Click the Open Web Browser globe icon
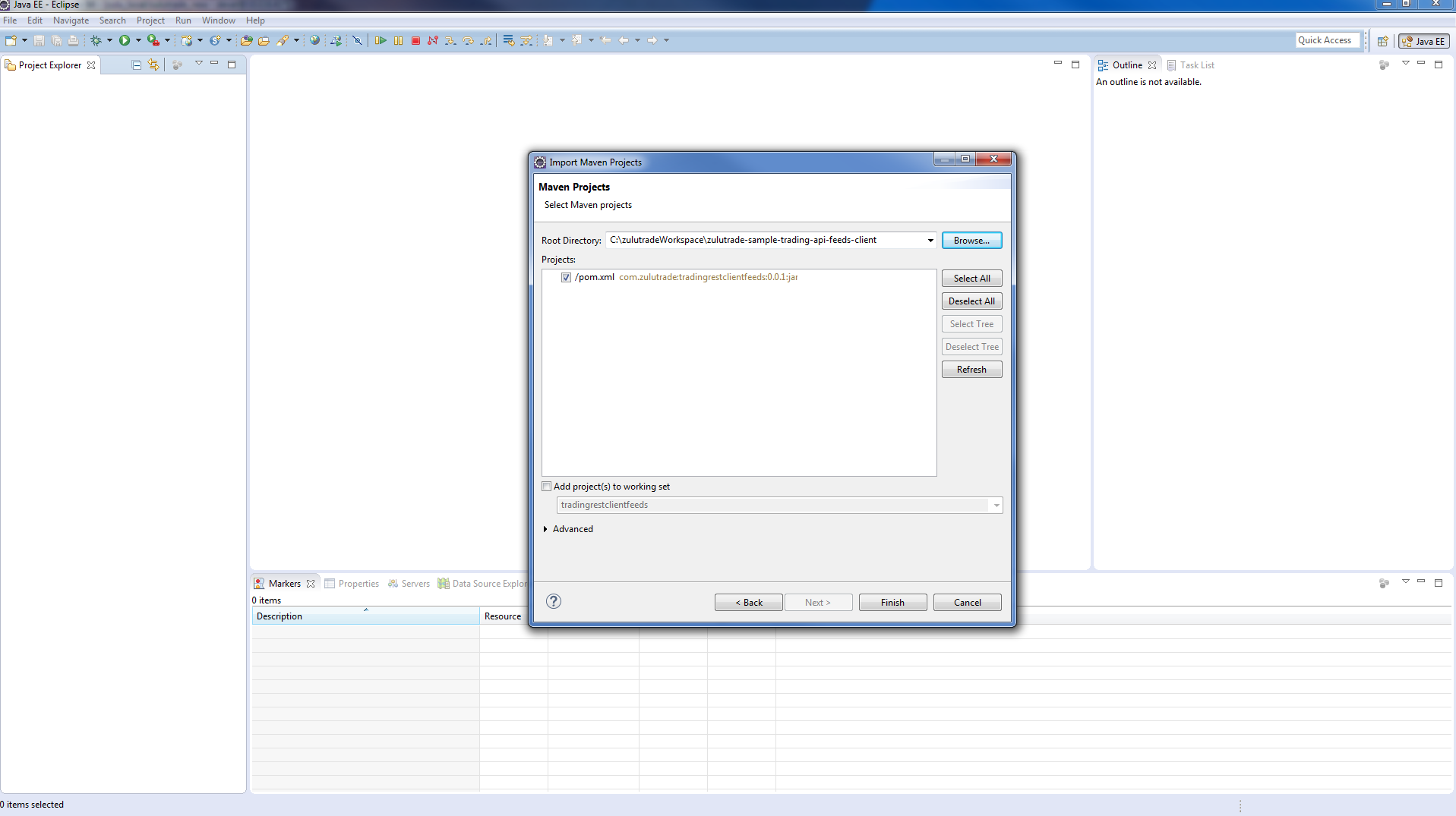The height and width of the screenshot is (816, 1456). [x=314, y=40]
